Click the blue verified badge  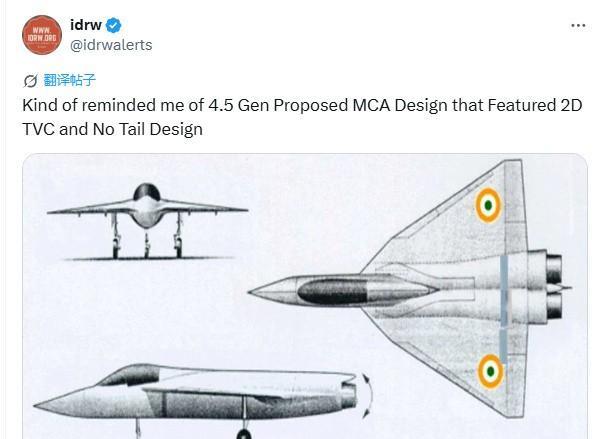click(x=115, y=26)
